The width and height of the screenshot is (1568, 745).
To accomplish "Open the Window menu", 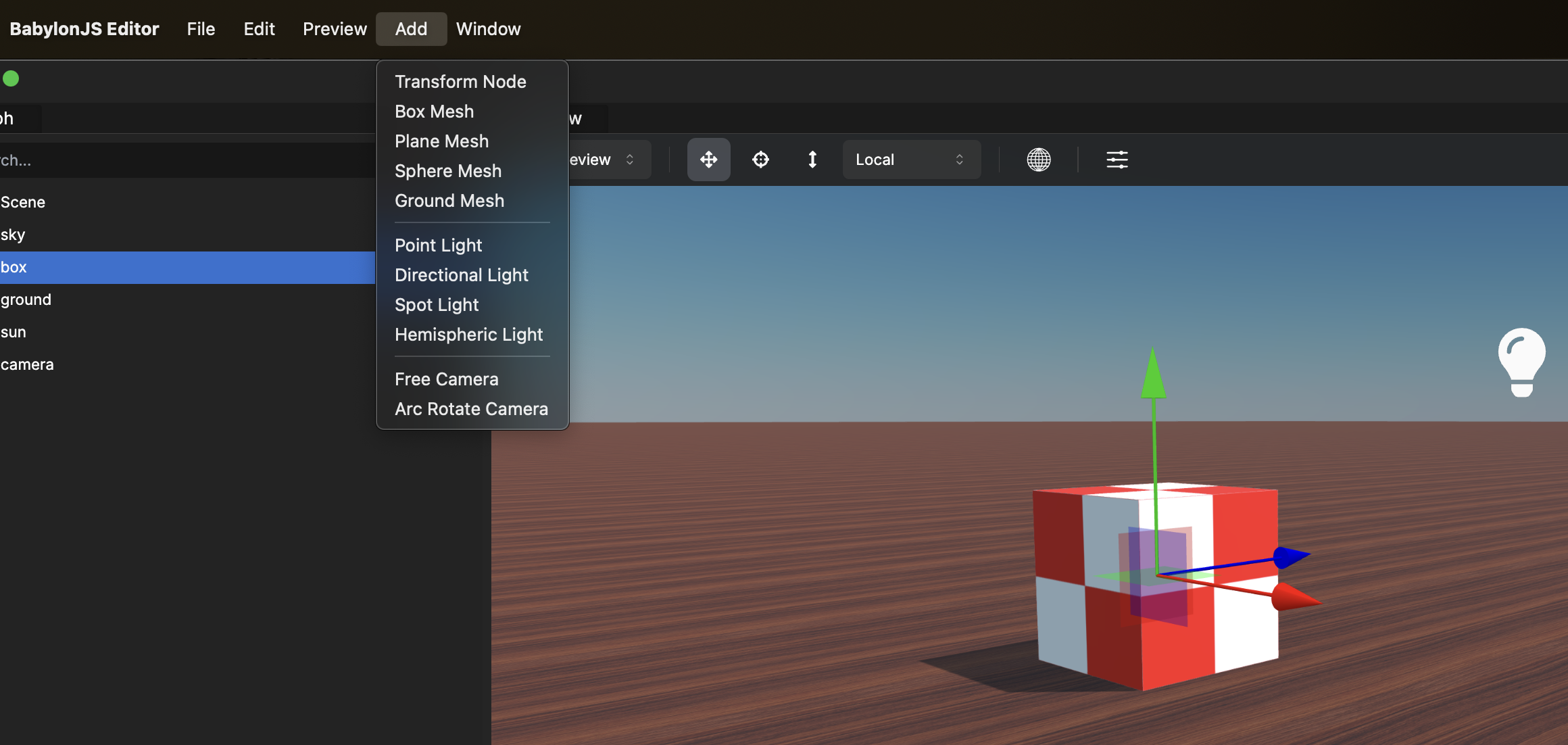I will coord(488,29).
